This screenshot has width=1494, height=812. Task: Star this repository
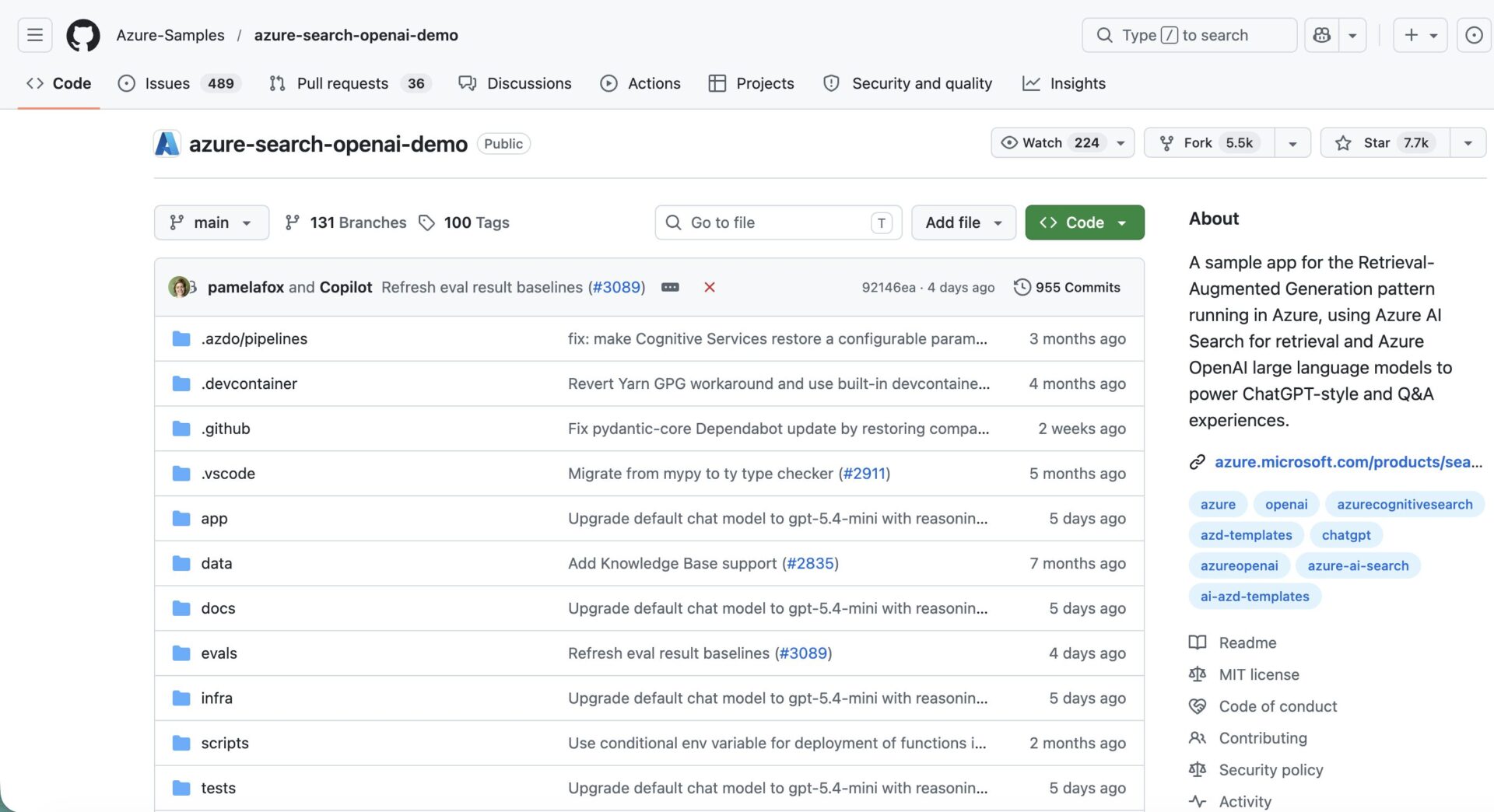pos(1385,143)
